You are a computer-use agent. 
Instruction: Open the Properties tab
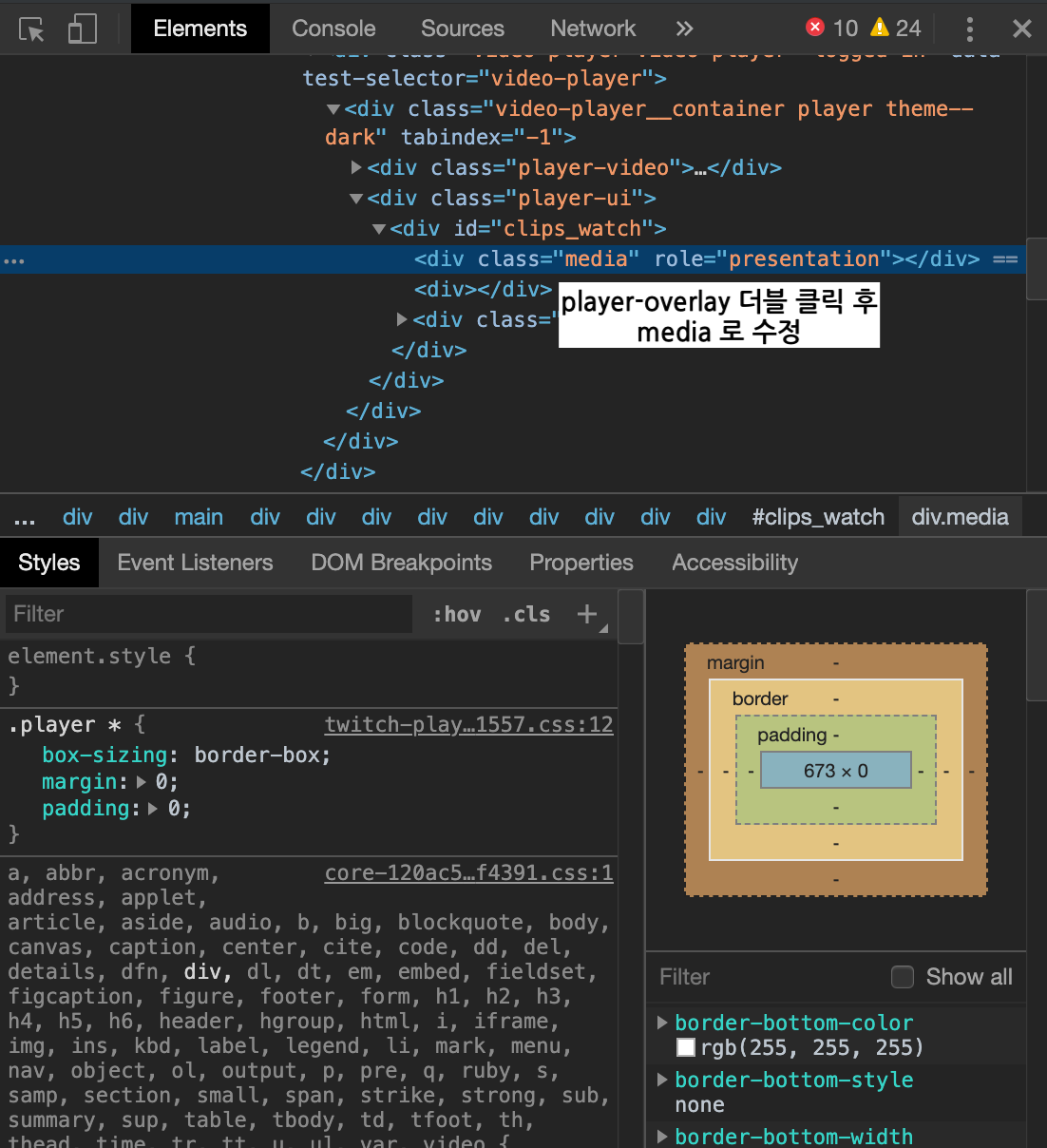[581, 563]
